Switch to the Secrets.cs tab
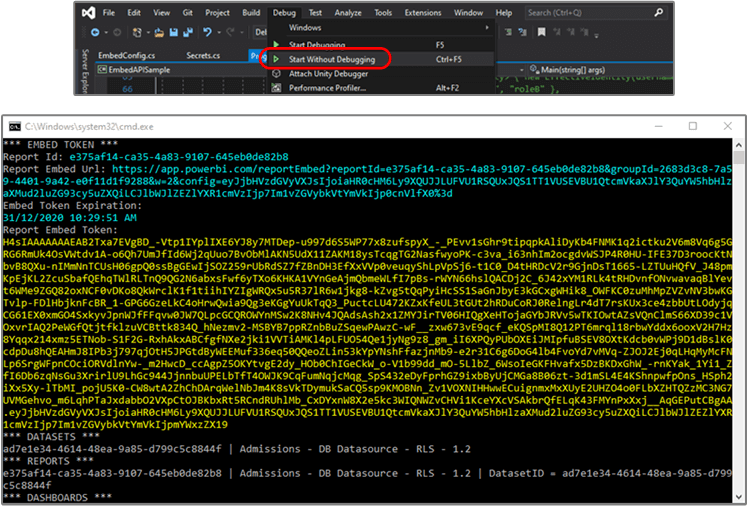Viewport: 748px width, 506px height. pyautogui.click(x=203, y=55)
